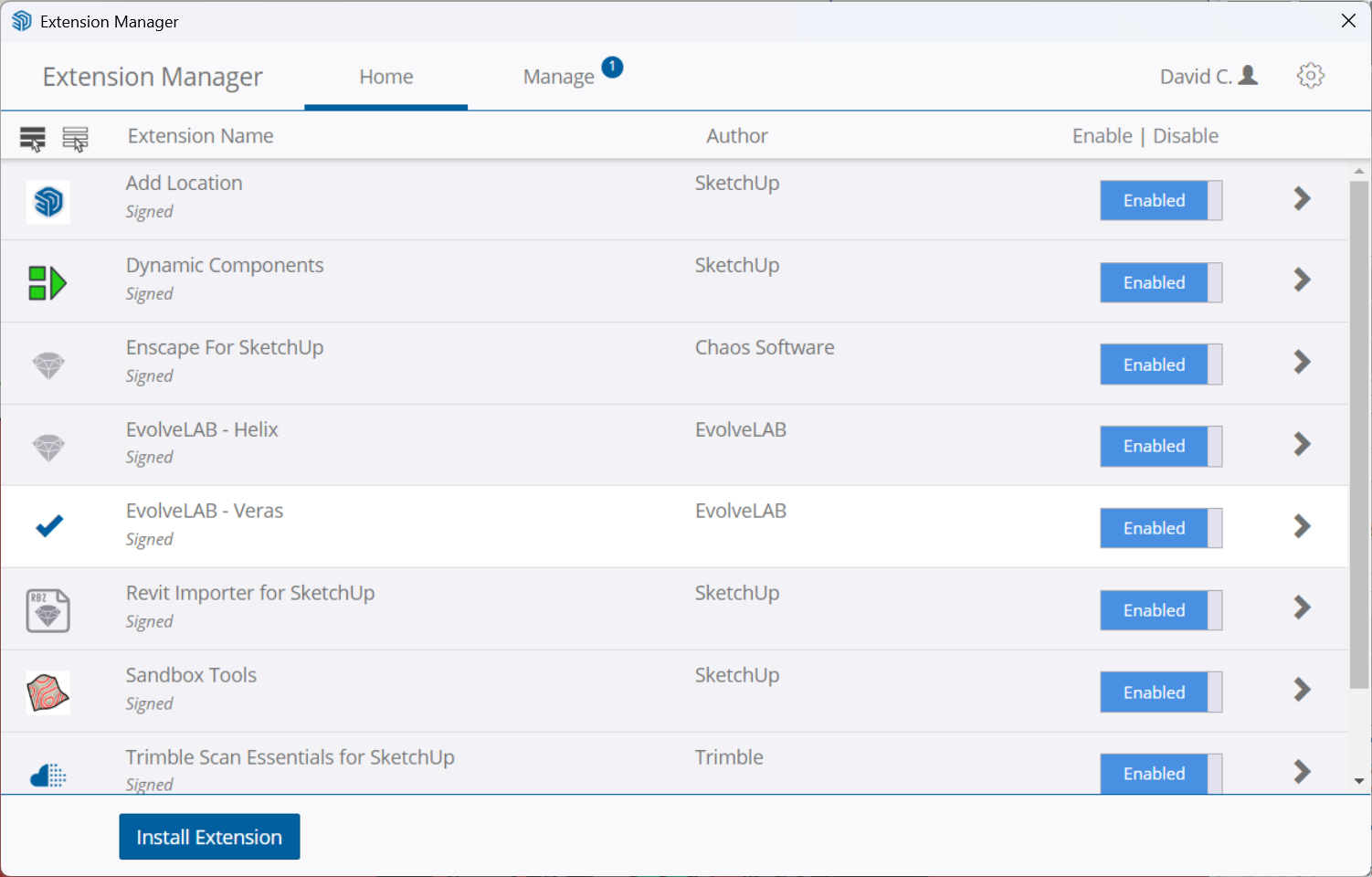Click the Enable | Disable column header
Image resolution: width=1372 pixels, height=877 pixels.
[x=1145, y=136]
